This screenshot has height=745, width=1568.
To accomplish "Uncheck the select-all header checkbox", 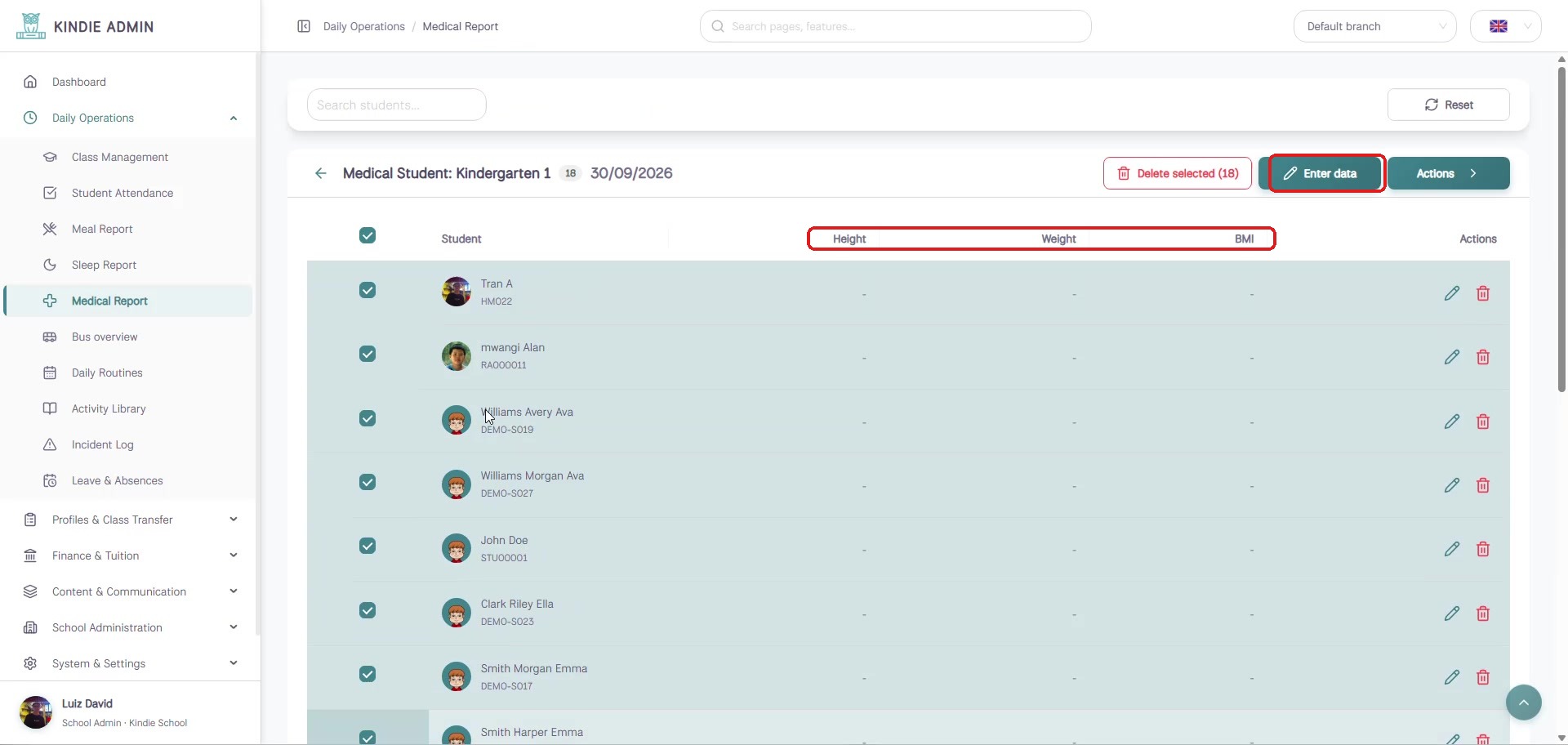I will pyautogui.click(x=367, y=236).
